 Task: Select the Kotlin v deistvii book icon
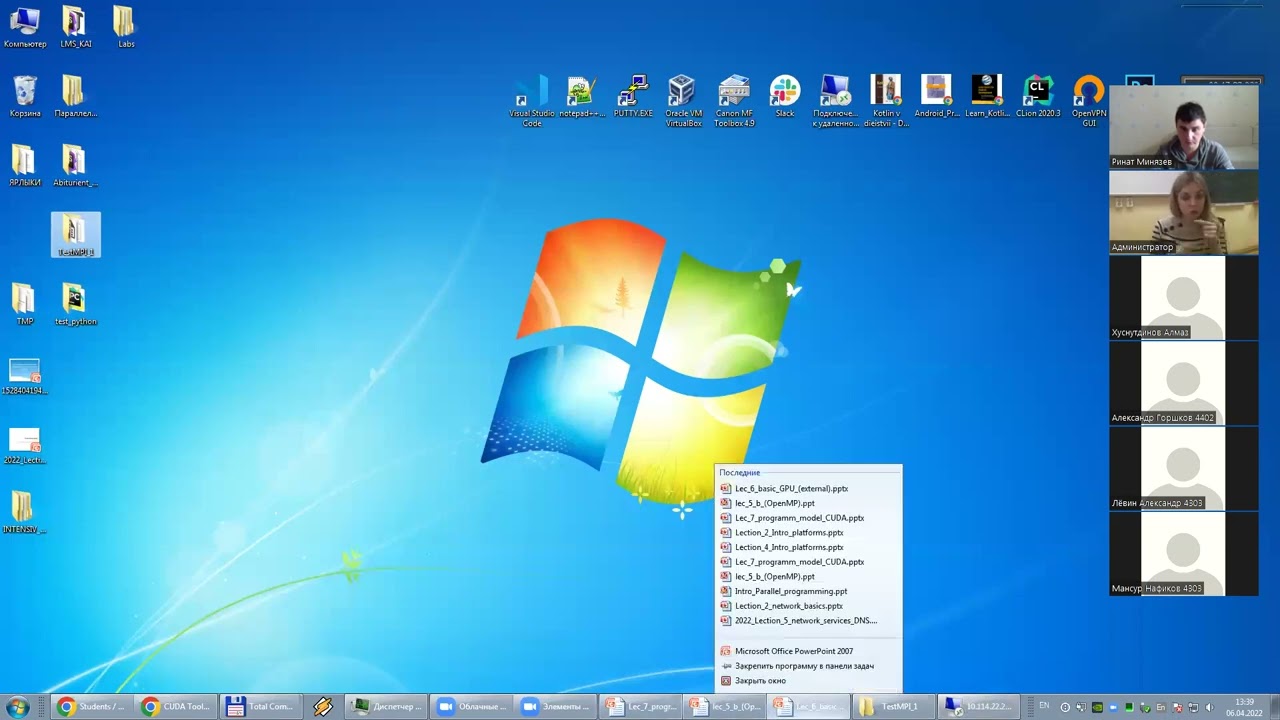[885, 102]
